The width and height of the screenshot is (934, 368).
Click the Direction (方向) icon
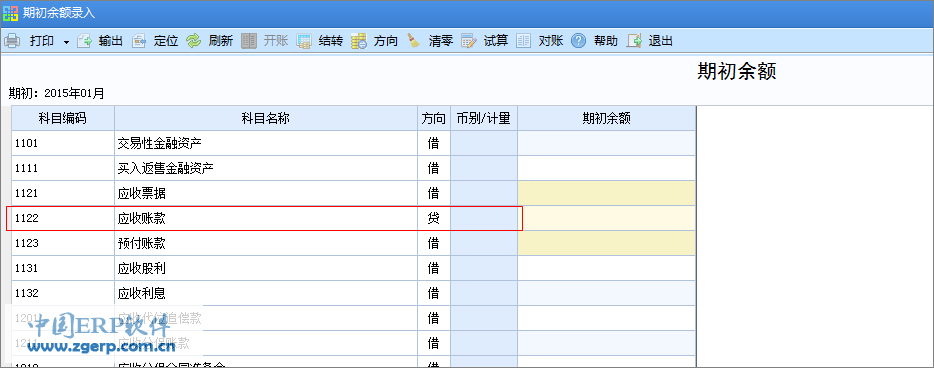coord(359,41)
